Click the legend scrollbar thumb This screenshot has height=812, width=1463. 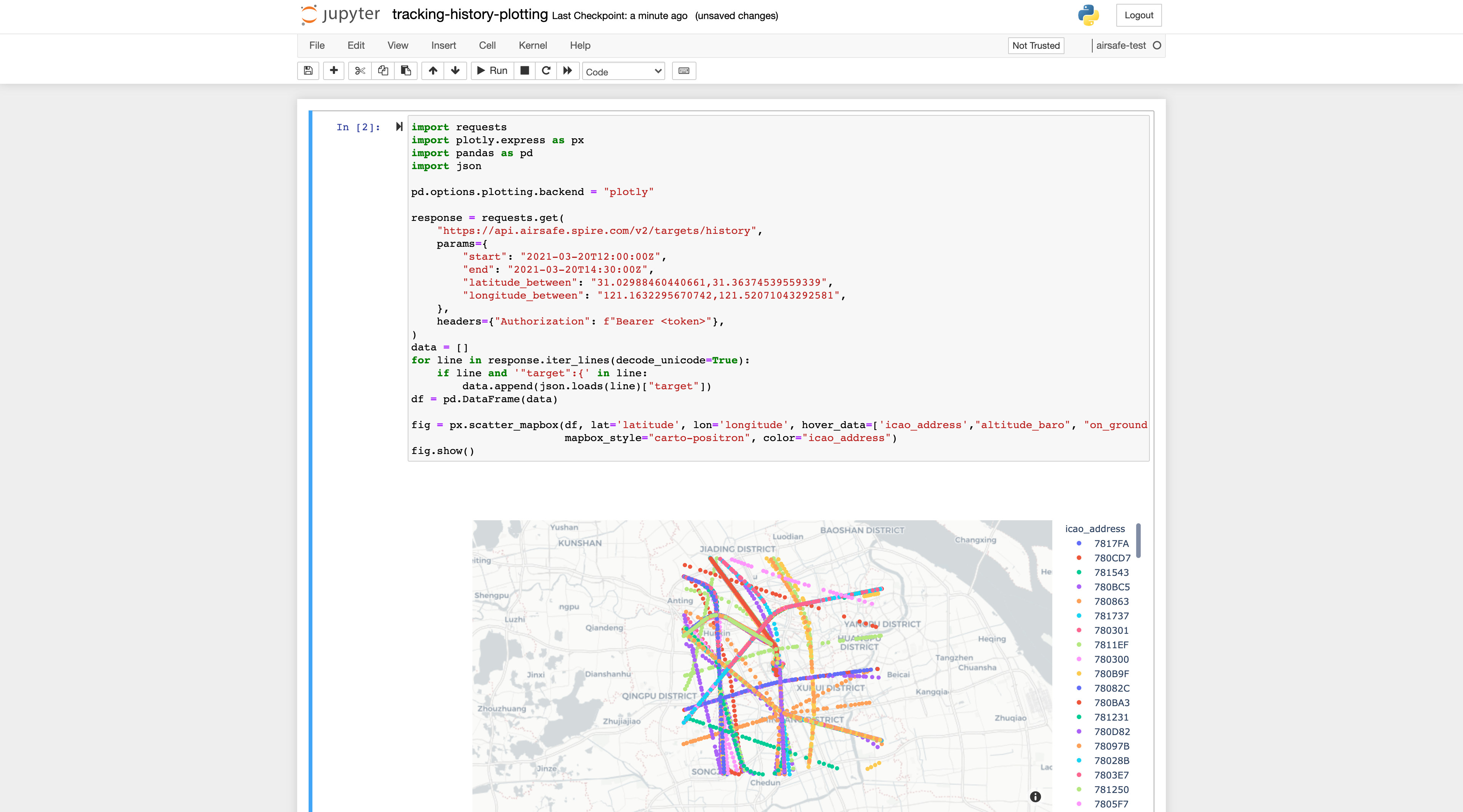1138,541
